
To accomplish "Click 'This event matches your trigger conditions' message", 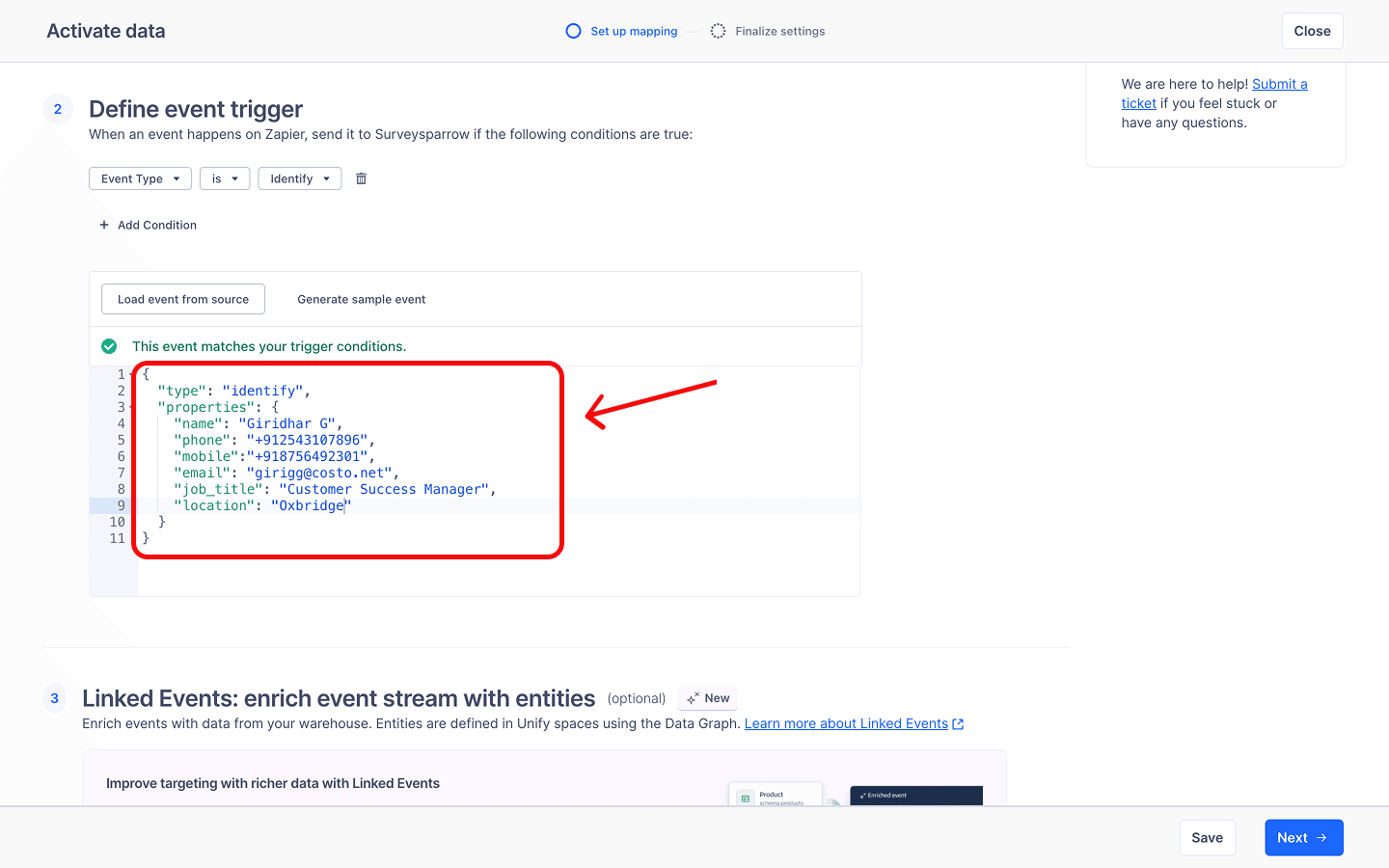I will click(x=269, y=346).
